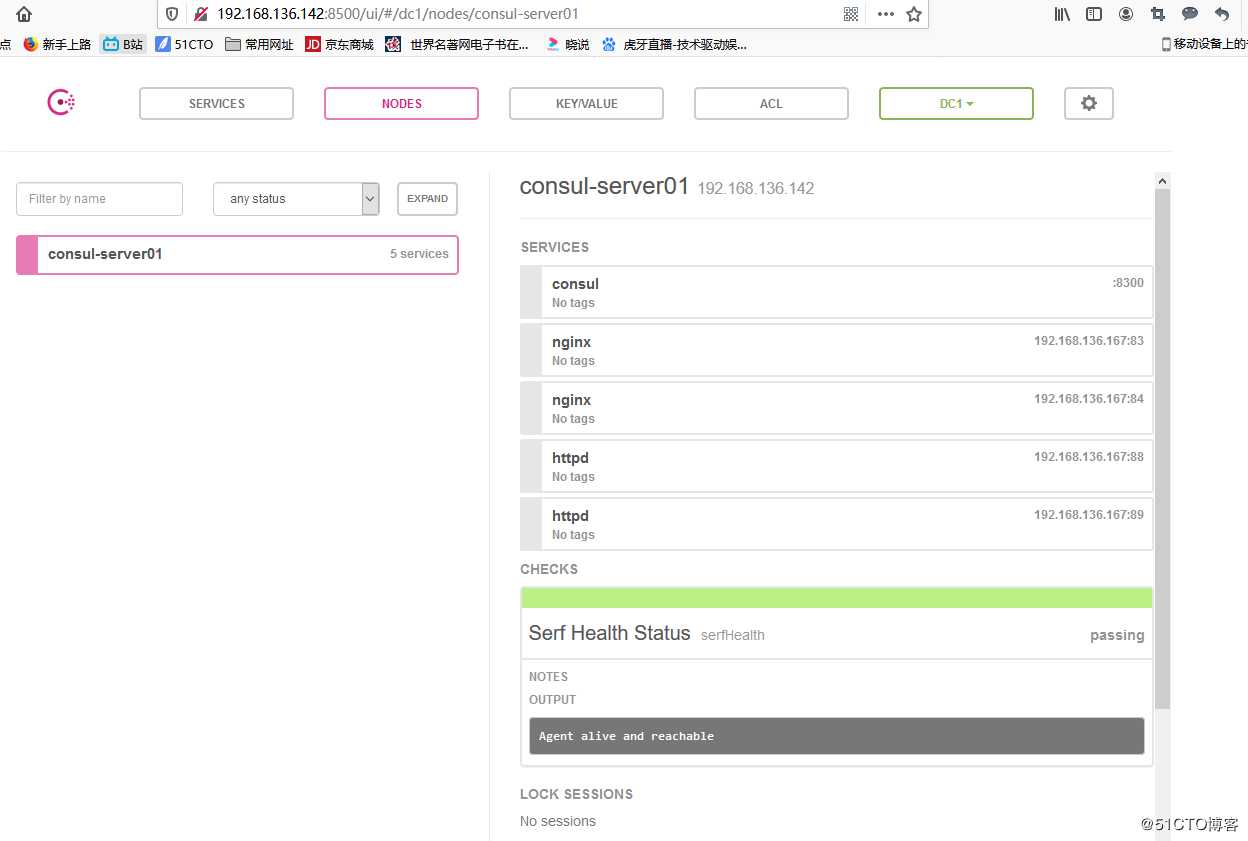
Task: Open the KEY/VALUE tab
Action: pos(586,103)
